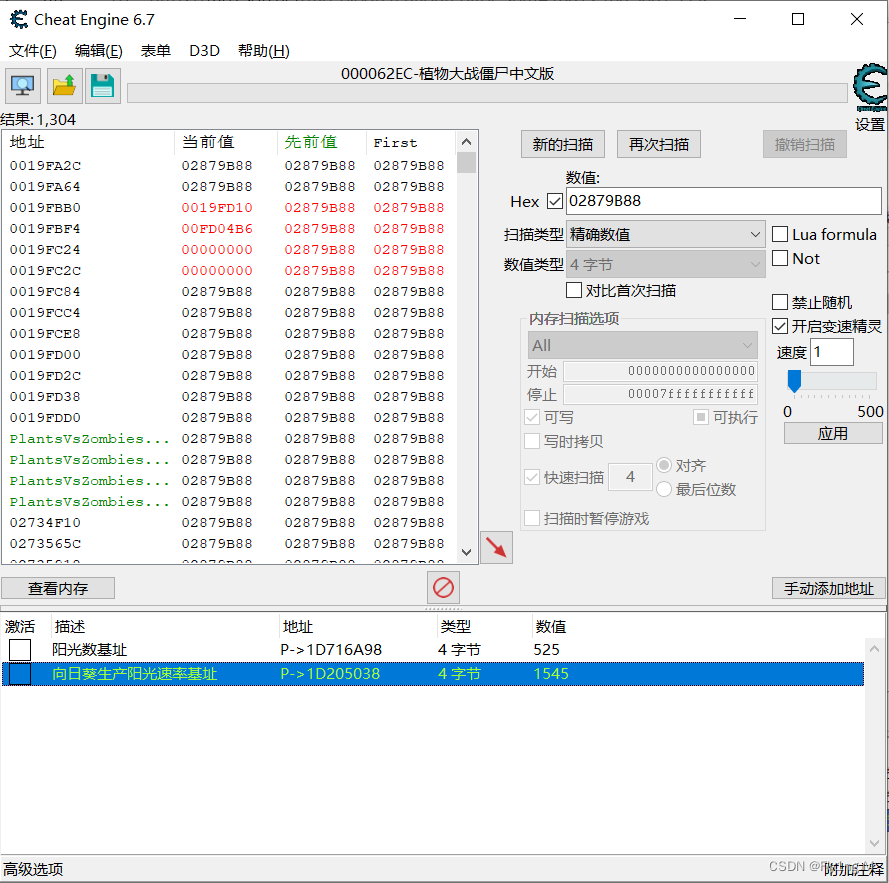Click the Cheat Engine logo settings icon

point(870,88)
